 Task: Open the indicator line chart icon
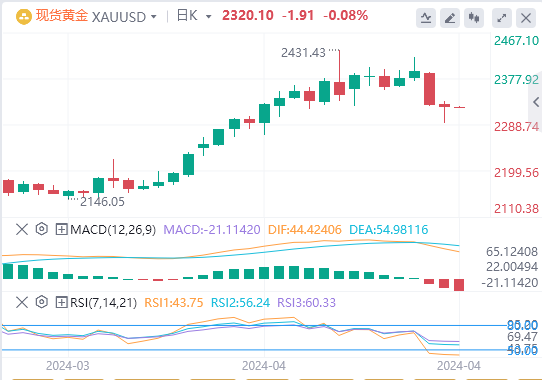[x=426, y=18]
